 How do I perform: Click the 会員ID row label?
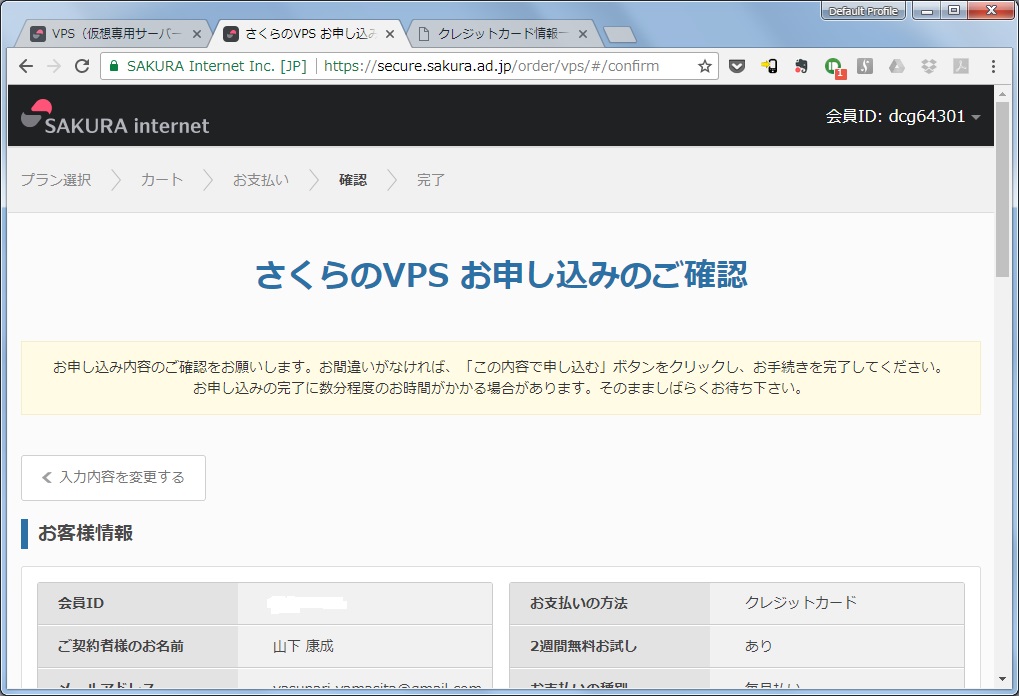click(81, 603)
